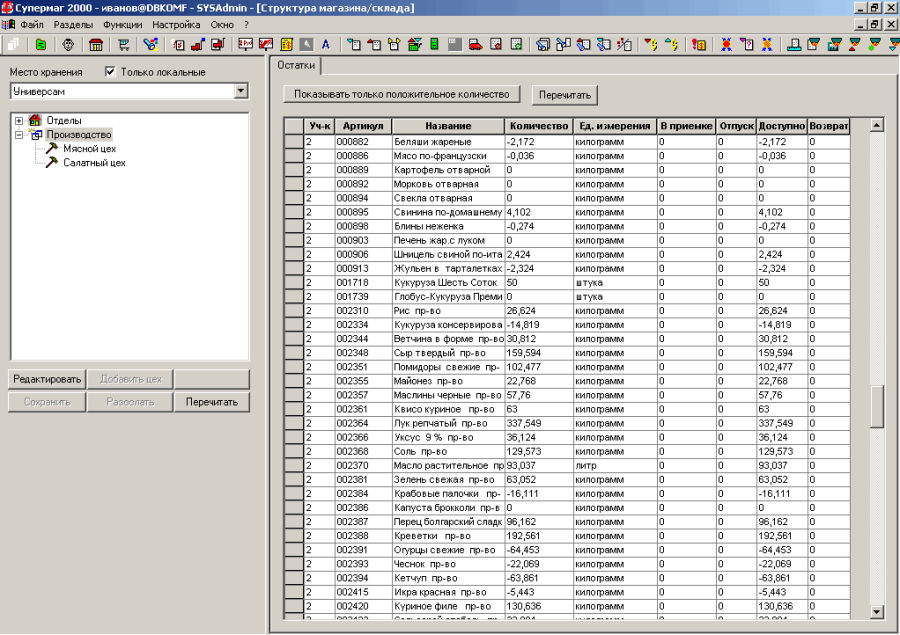Collapse the 'Производство' tree node
The width and height of the screenshot is (900, 635).
point(19,135)
